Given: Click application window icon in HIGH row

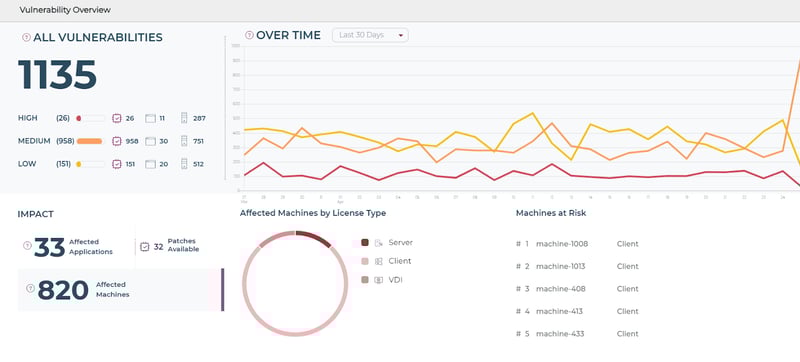Looking at the screenshot, I should [x=150, y=118].
